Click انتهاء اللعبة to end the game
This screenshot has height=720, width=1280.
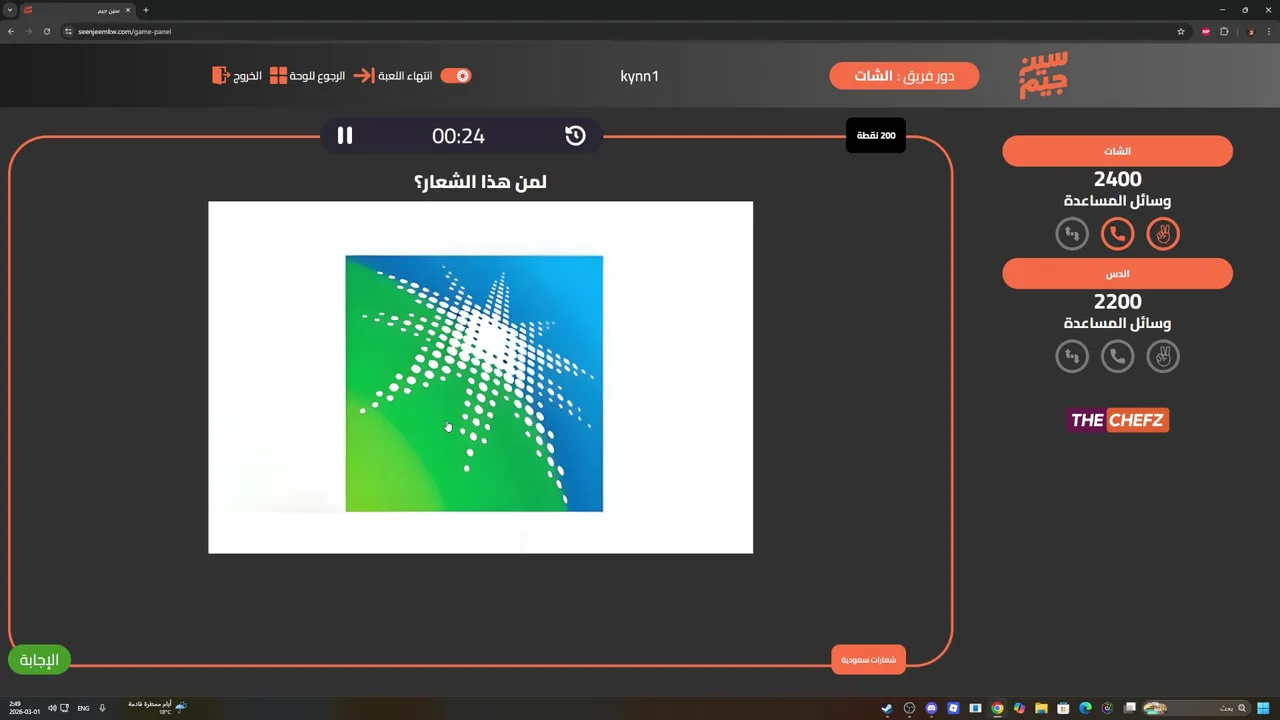(405, 76)
